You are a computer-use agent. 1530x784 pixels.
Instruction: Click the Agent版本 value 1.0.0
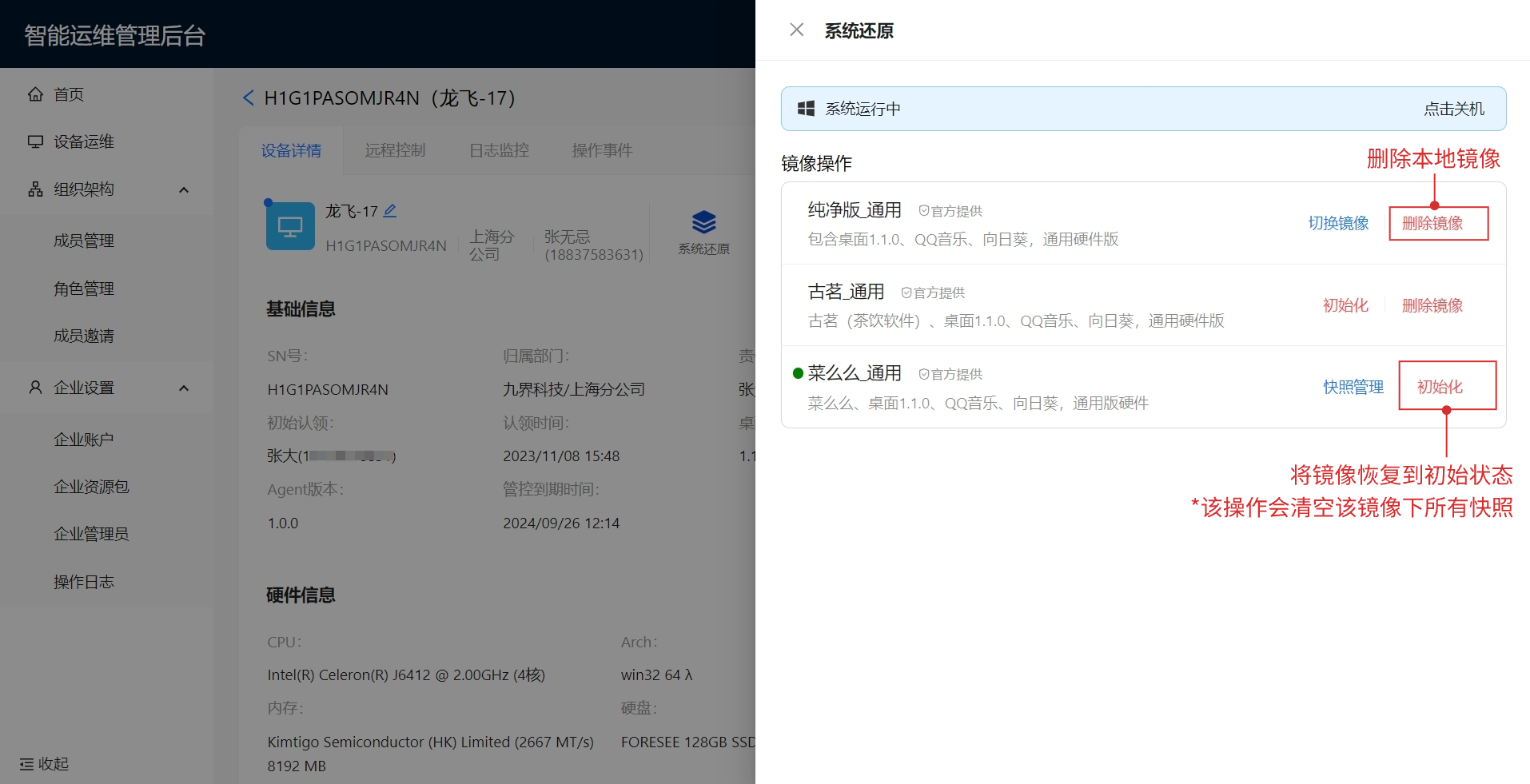point(283,523)
